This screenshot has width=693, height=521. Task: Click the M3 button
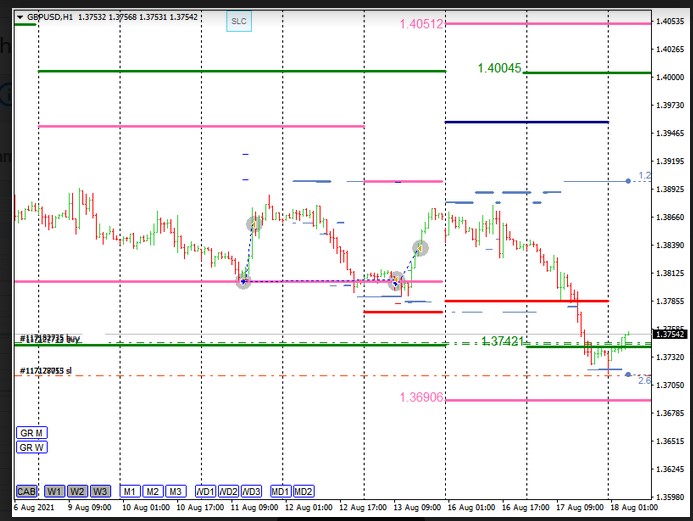174,491
